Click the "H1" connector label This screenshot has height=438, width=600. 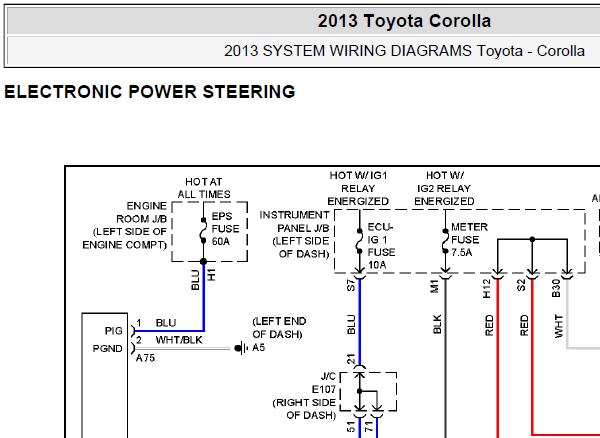[212, 275]
